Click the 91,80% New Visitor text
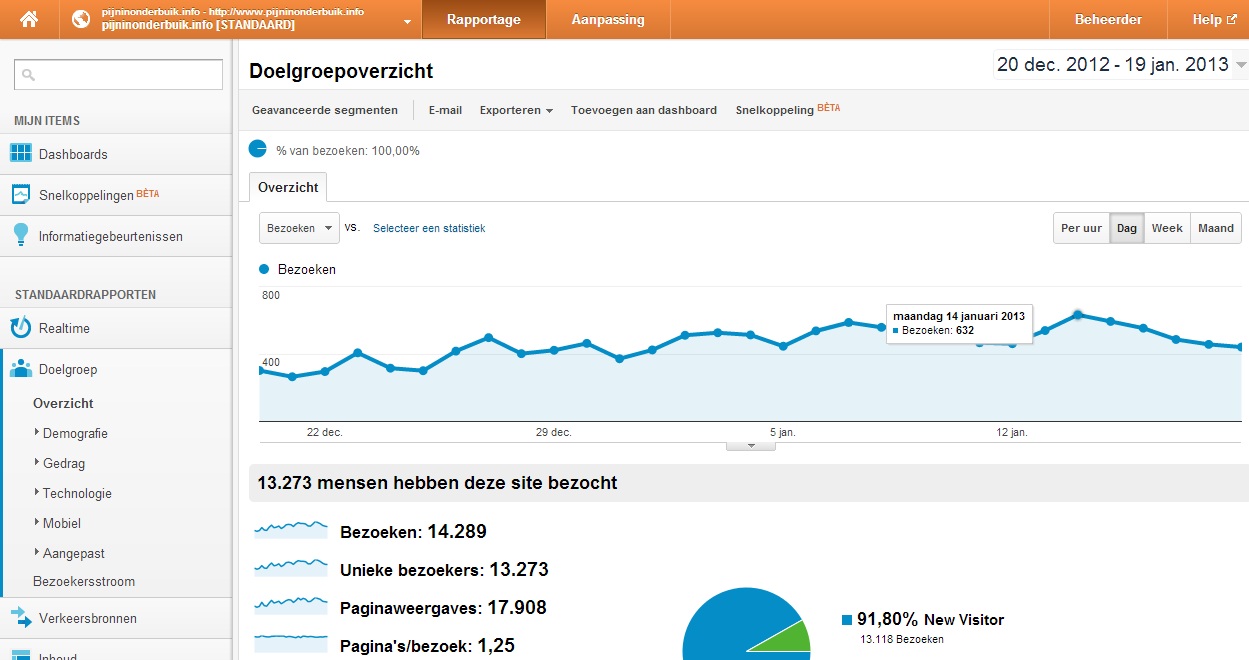1249x660 pixels. tap(930, 619)
